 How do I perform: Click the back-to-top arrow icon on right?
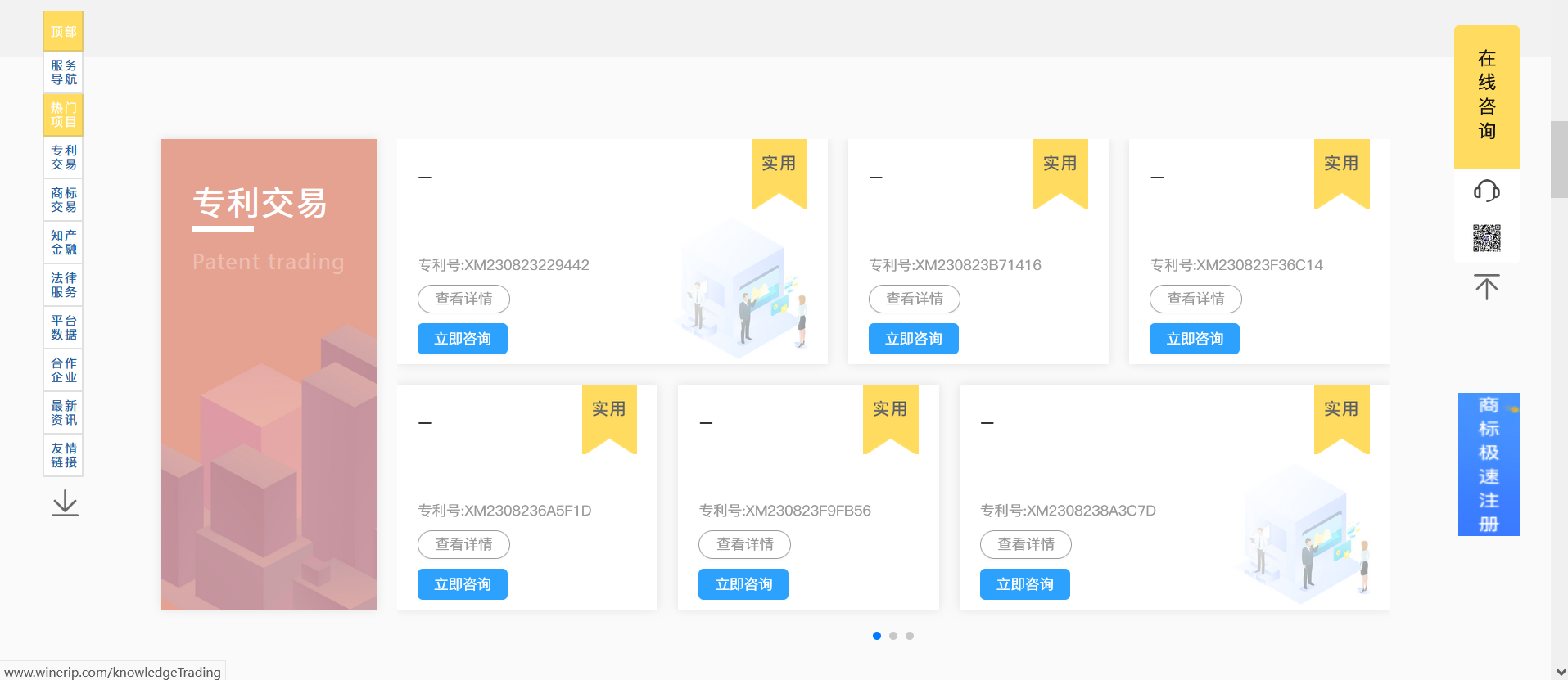click(x=1486, y=286)
